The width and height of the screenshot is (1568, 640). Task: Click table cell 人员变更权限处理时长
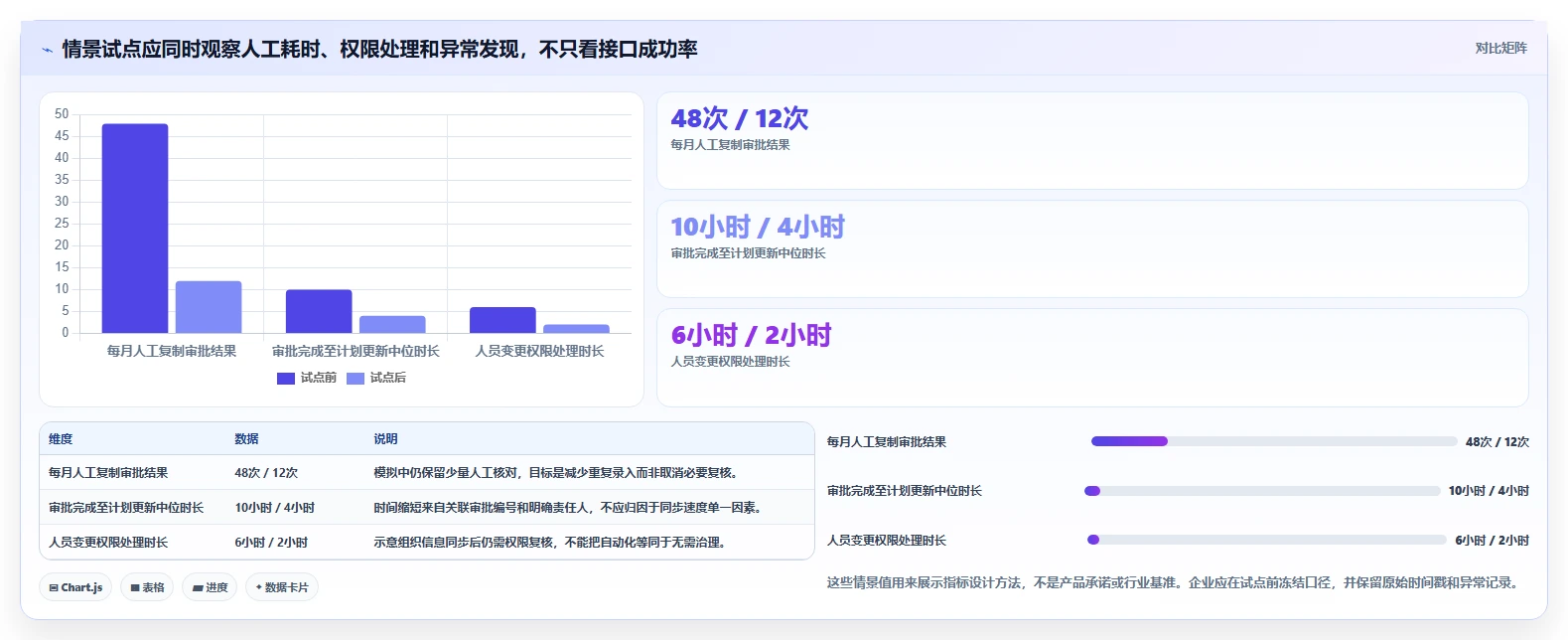click(108, 543)
